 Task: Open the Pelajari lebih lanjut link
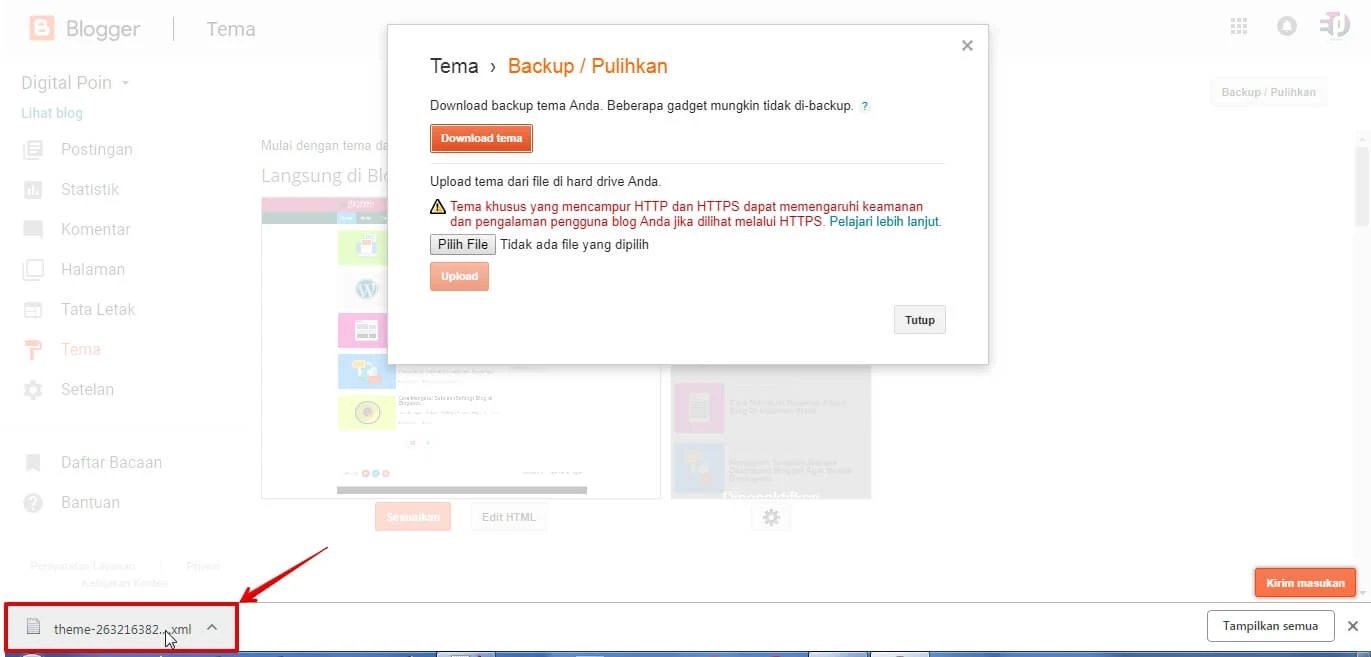[887, 222]
